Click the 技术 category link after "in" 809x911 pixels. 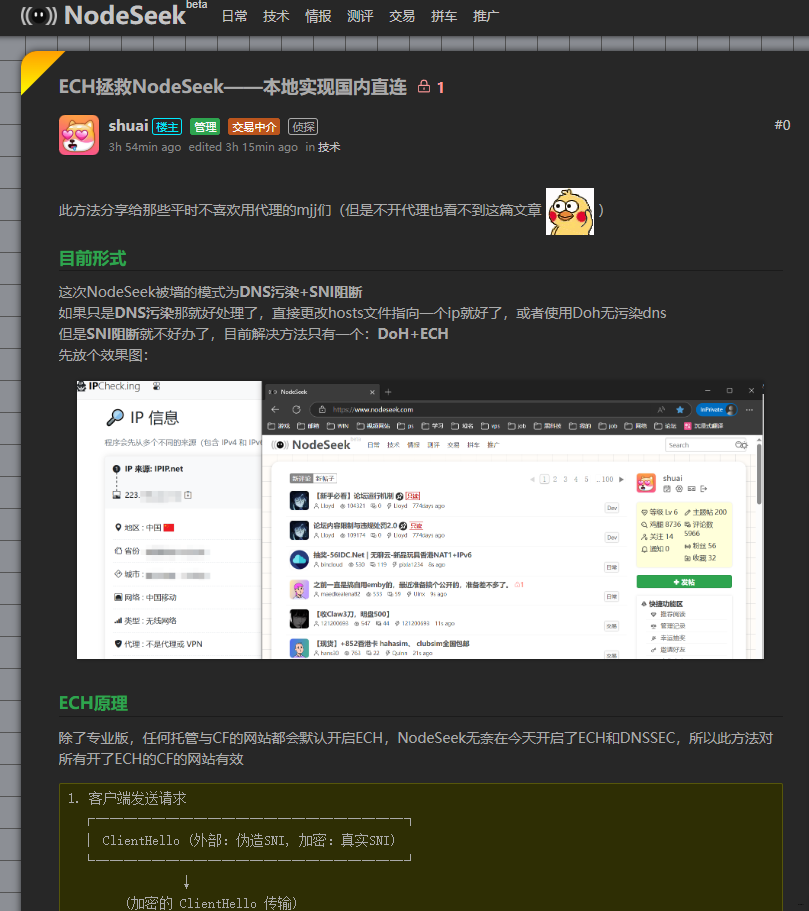tap(329, 147)
